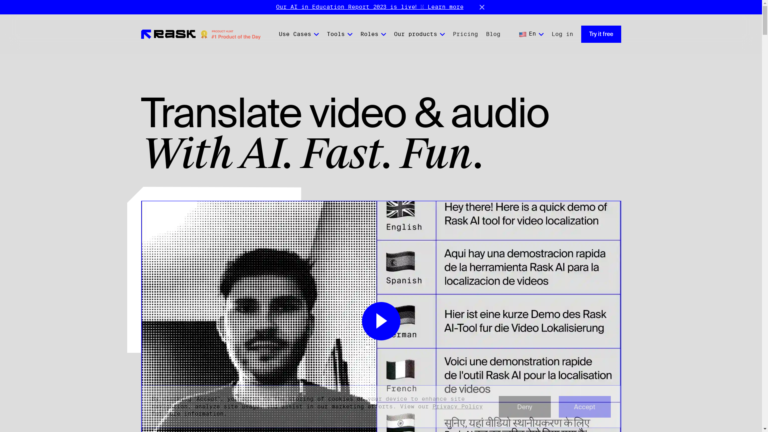Open the En language selector
Image resolution: width=768 pixels, height=432 pixels.
531,34
